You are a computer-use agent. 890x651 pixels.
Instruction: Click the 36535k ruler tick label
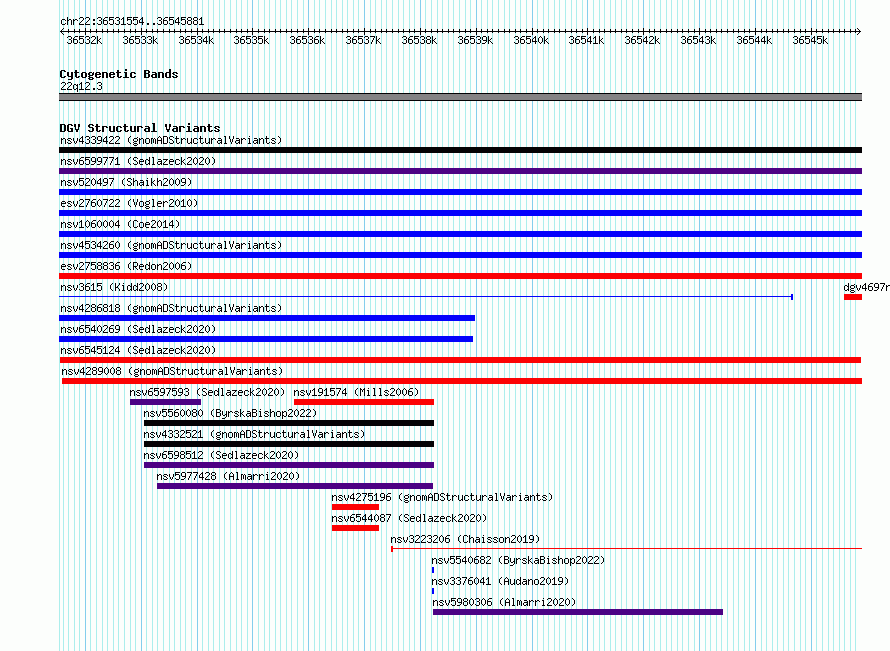click(x=251, y=40)
